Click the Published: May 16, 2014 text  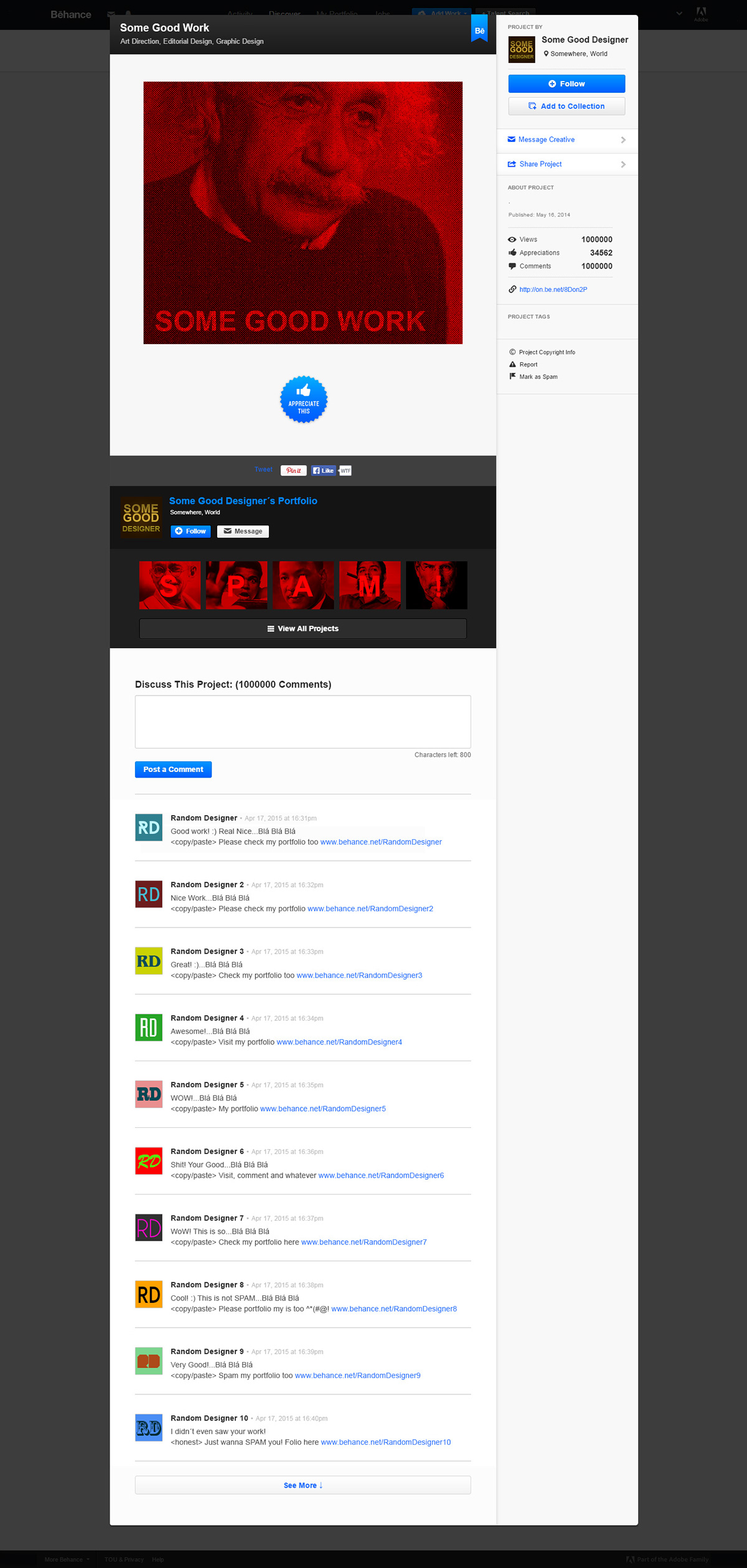(x=539, y=215)
